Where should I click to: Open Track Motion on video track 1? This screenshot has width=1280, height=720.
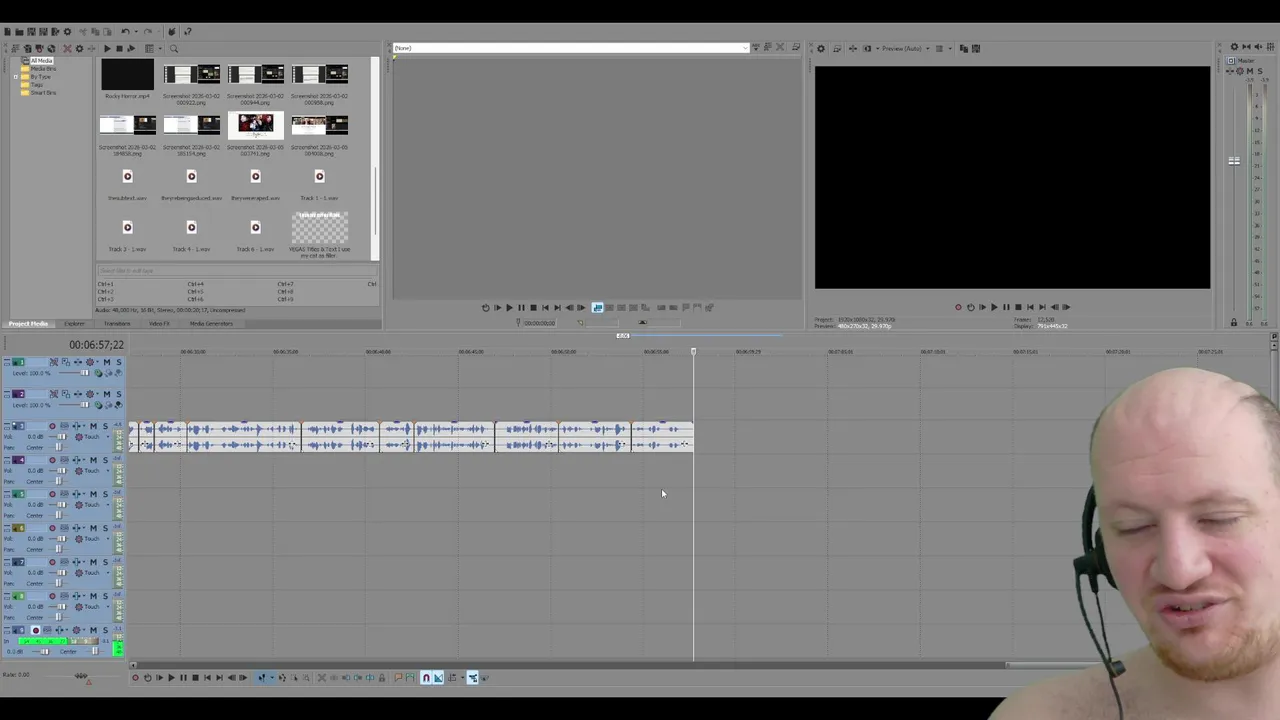coord(66,362)
